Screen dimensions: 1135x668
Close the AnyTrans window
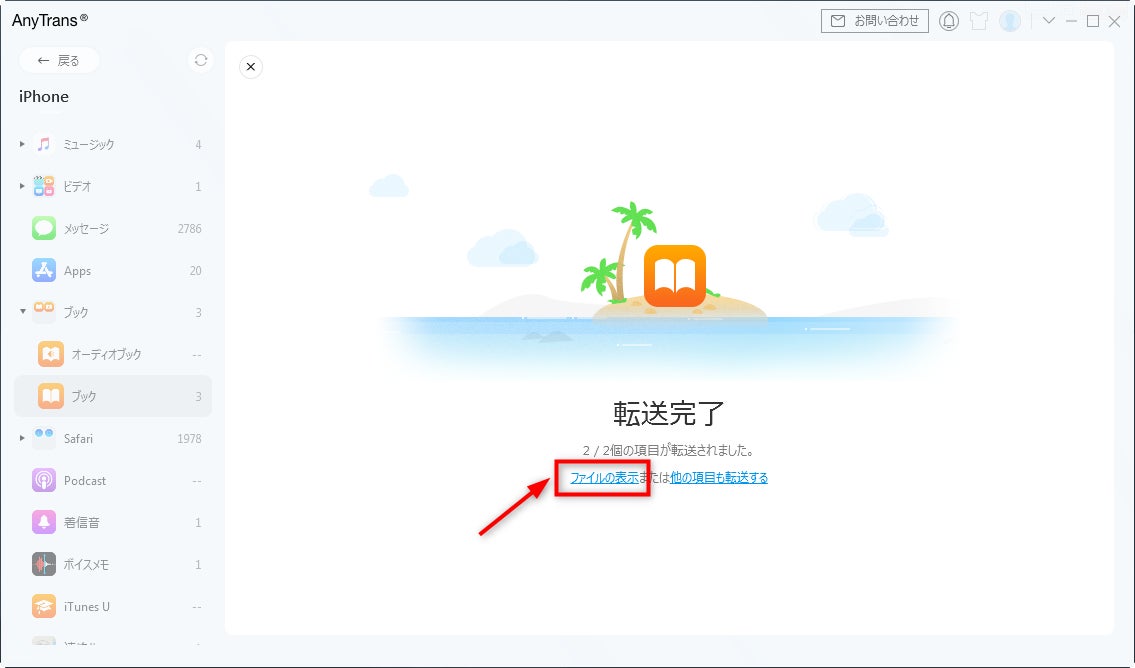pos(1115,21)
